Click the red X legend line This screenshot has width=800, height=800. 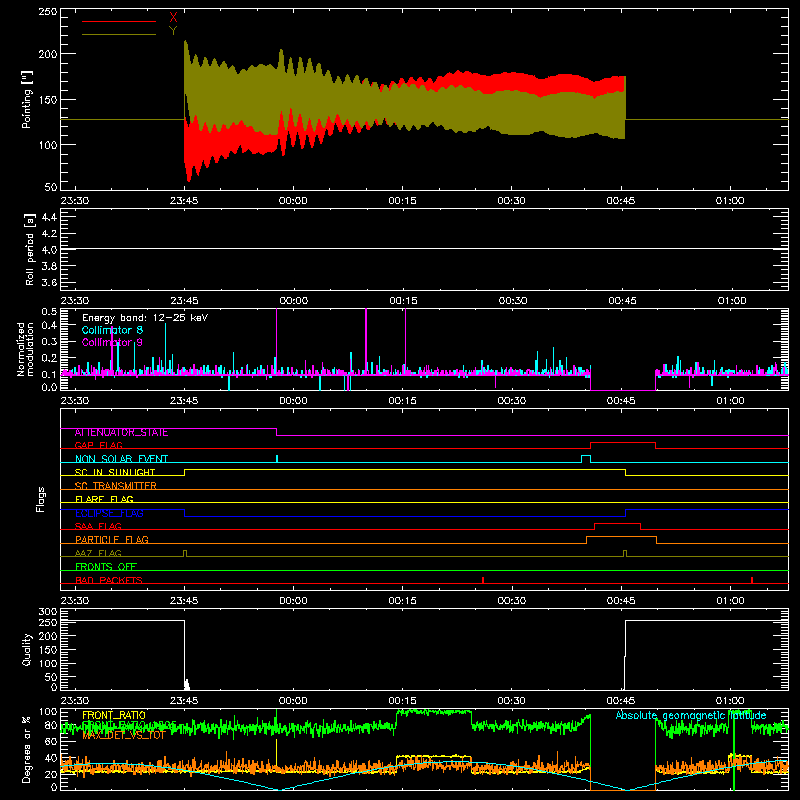click(119, 21)
